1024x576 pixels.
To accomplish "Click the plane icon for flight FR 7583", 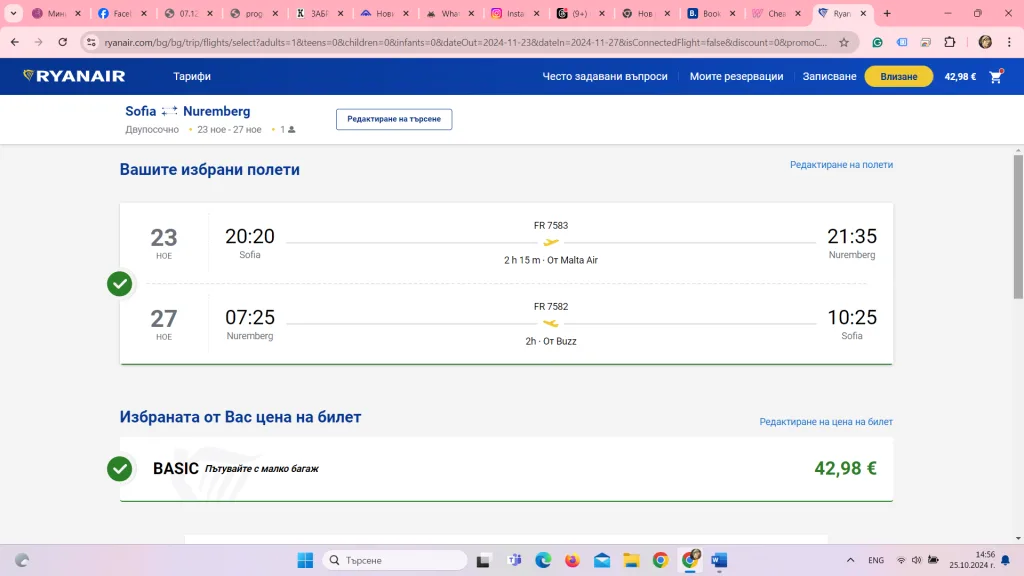I will [551, 242].
